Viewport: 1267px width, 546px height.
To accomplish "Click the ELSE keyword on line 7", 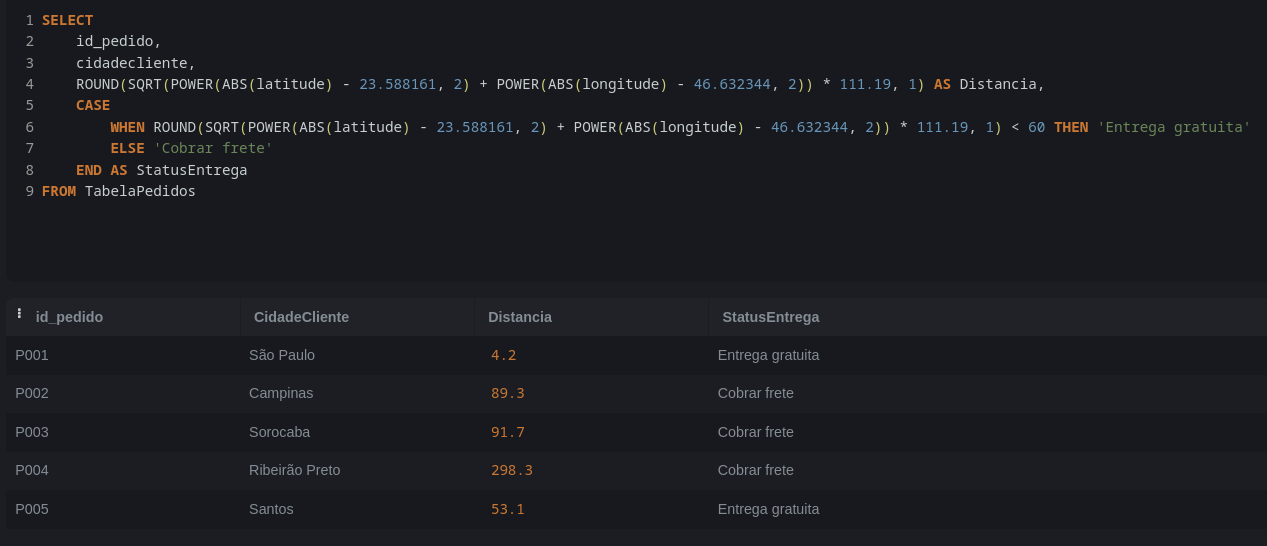I will pyautogui.click(x=127, y=148).
